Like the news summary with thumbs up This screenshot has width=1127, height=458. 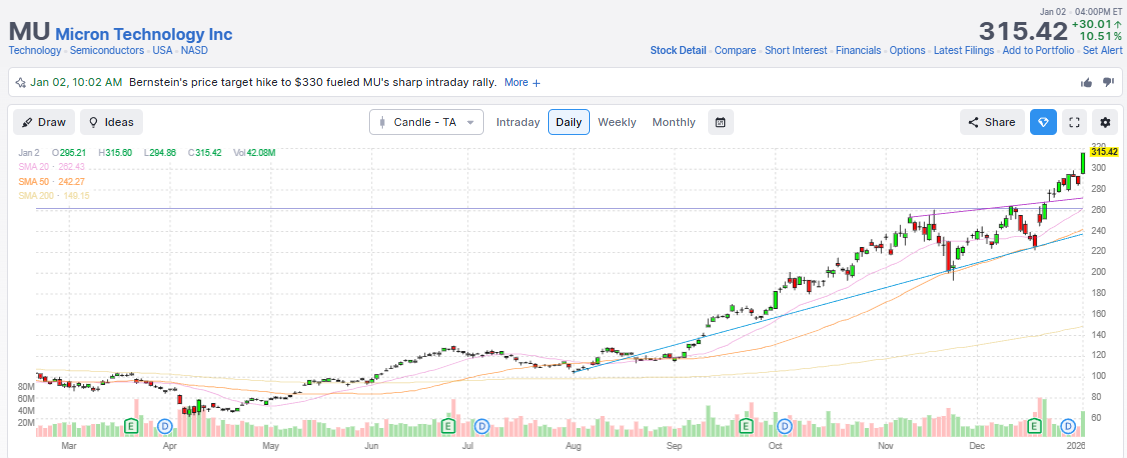point(1086,83)
